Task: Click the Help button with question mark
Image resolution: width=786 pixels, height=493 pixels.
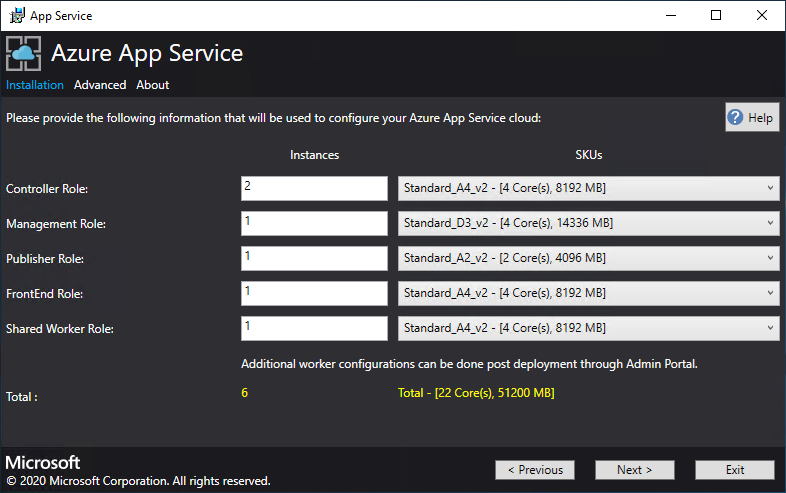Action: (751, 117)
